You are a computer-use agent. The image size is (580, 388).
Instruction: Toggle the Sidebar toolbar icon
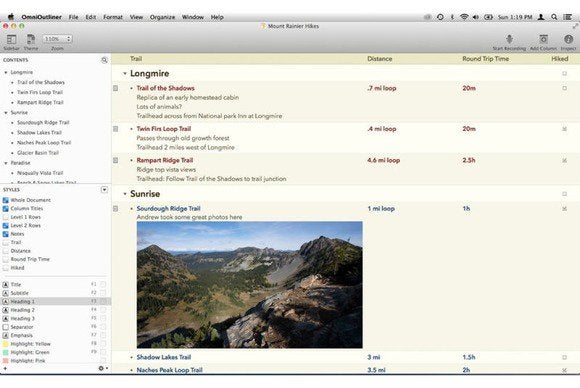[x=11, y=39]
